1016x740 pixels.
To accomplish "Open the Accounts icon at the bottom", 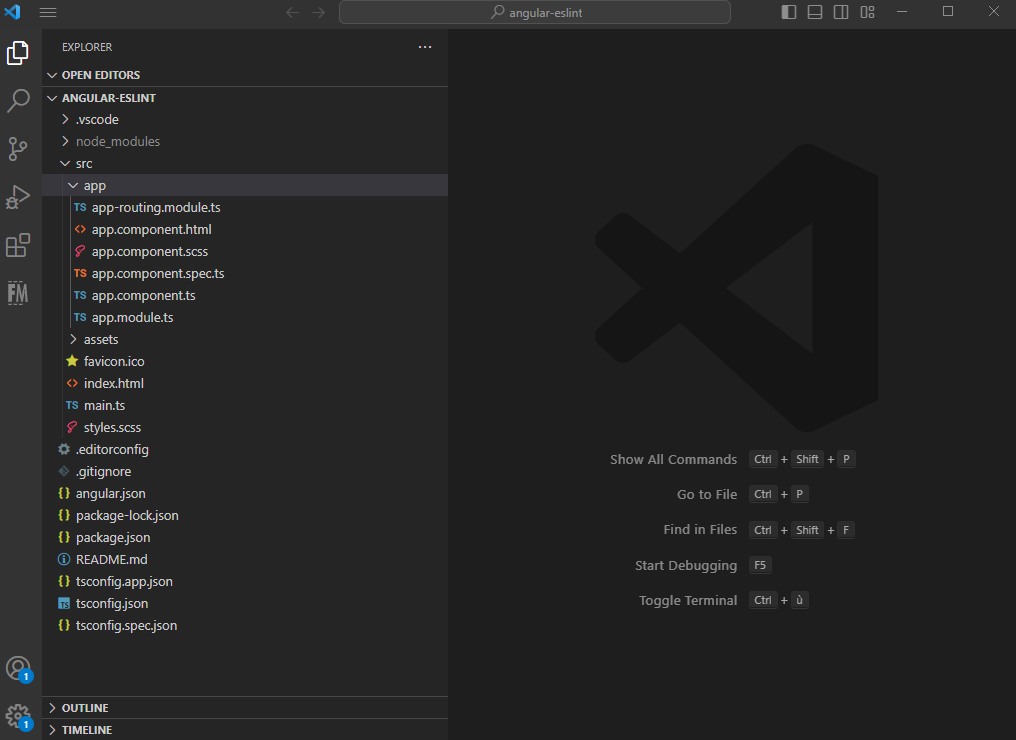I will (x=18, y=668).
